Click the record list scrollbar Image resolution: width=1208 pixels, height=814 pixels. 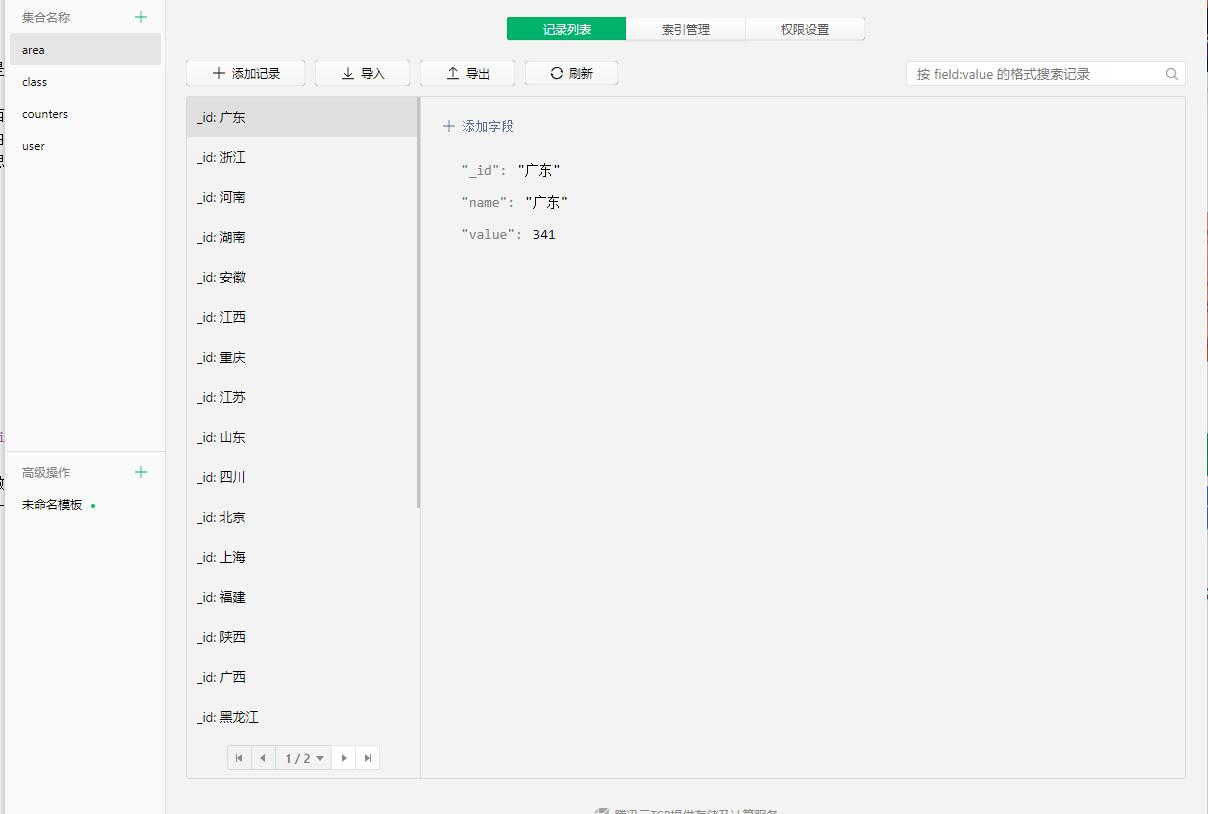(x=418, y=302)
